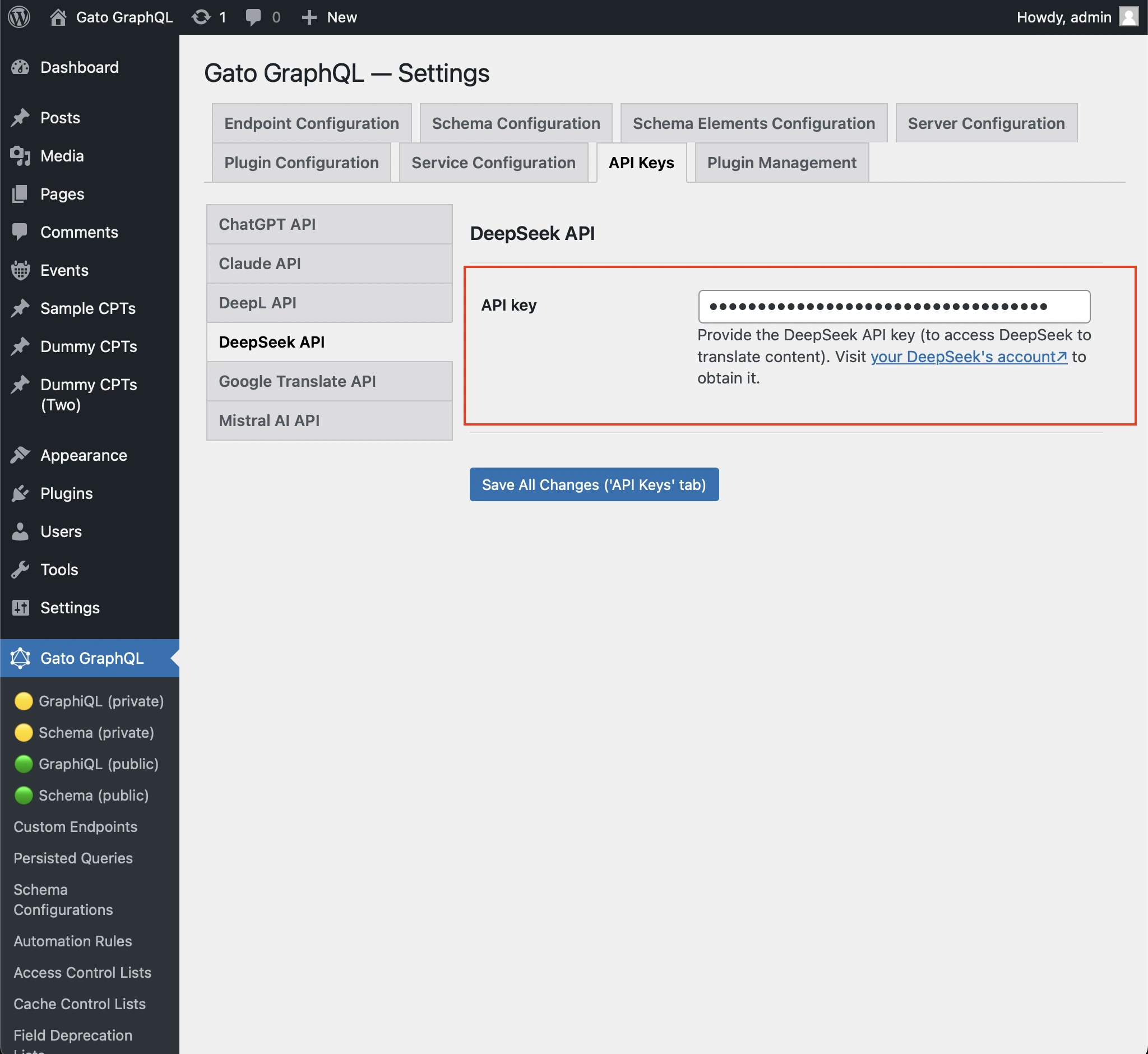The image size is (1148, 1054).
Task: Click Howdy, admin in the admin bar
Action: (x=1063, y=17)
